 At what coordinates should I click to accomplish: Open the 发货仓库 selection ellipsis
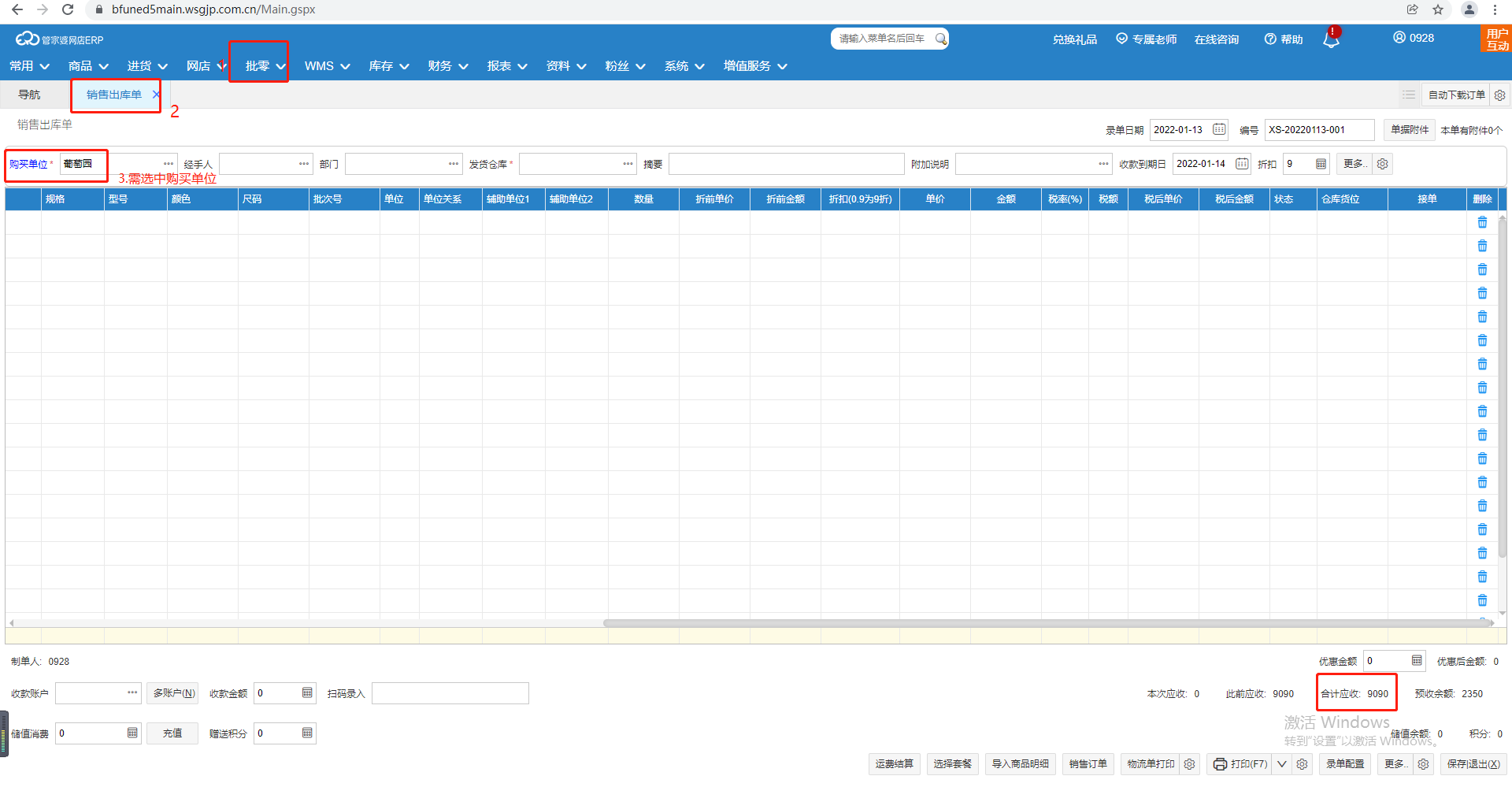click(628, 164)
